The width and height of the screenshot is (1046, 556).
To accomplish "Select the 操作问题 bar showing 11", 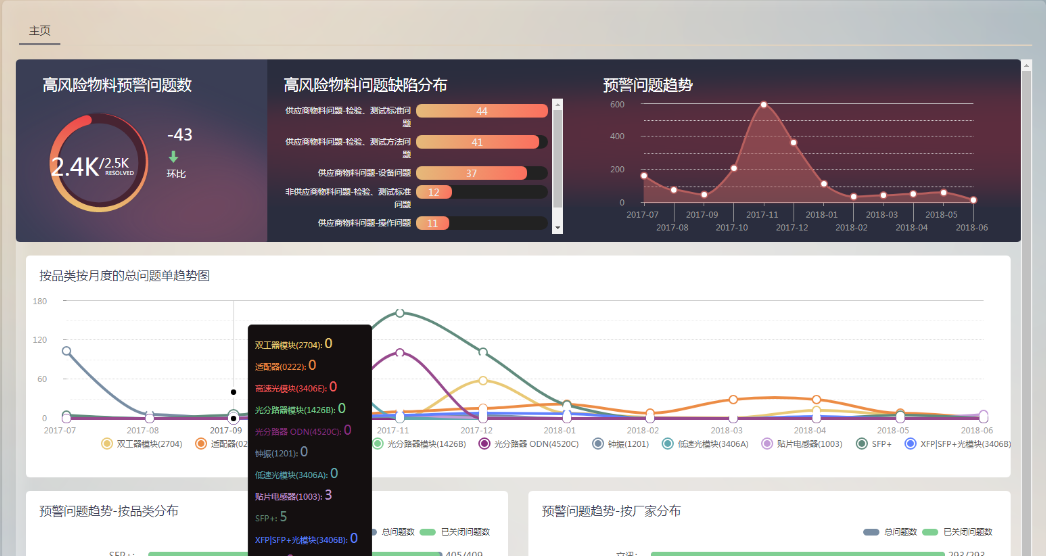I will (432, 223).
